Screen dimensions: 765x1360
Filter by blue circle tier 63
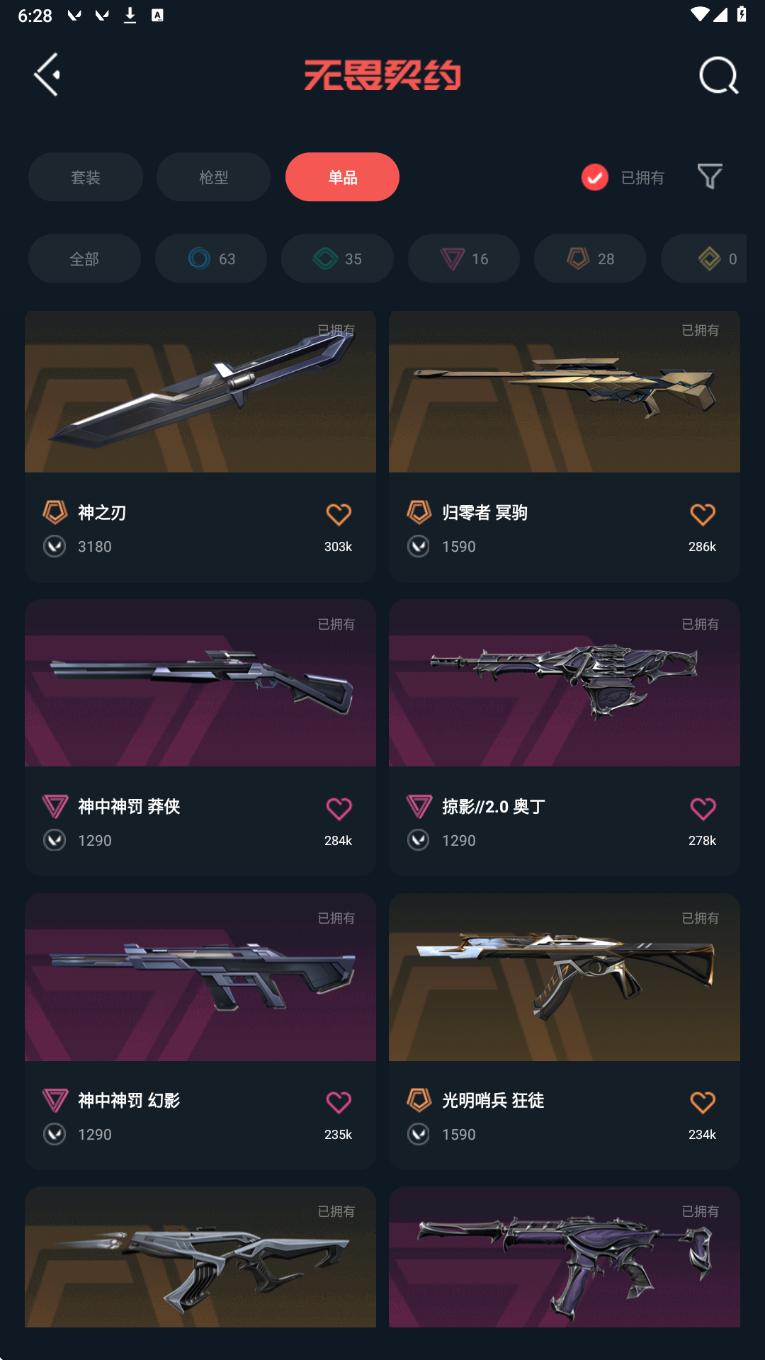pos(211,259)
